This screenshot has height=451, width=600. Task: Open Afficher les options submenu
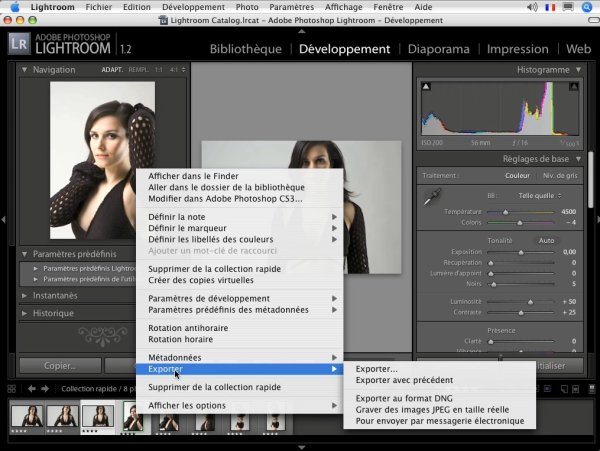pos(240,405)
